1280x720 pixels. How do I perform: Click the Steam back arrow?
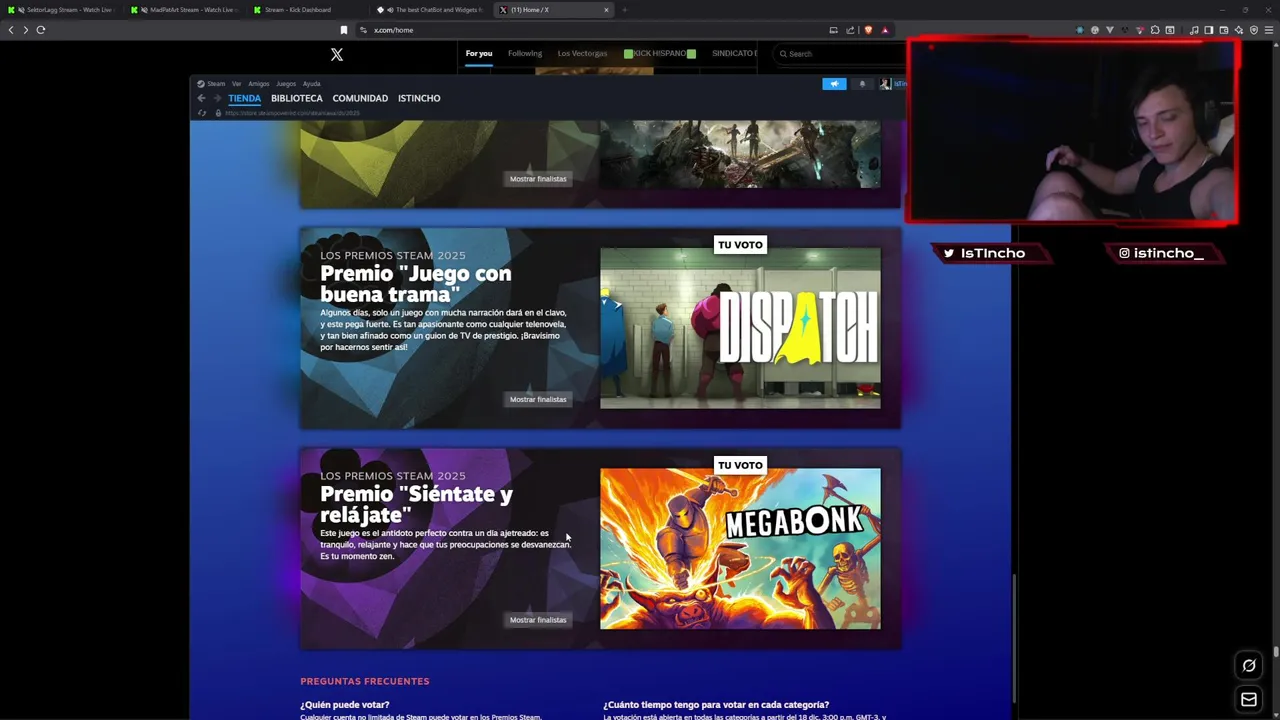201,98
